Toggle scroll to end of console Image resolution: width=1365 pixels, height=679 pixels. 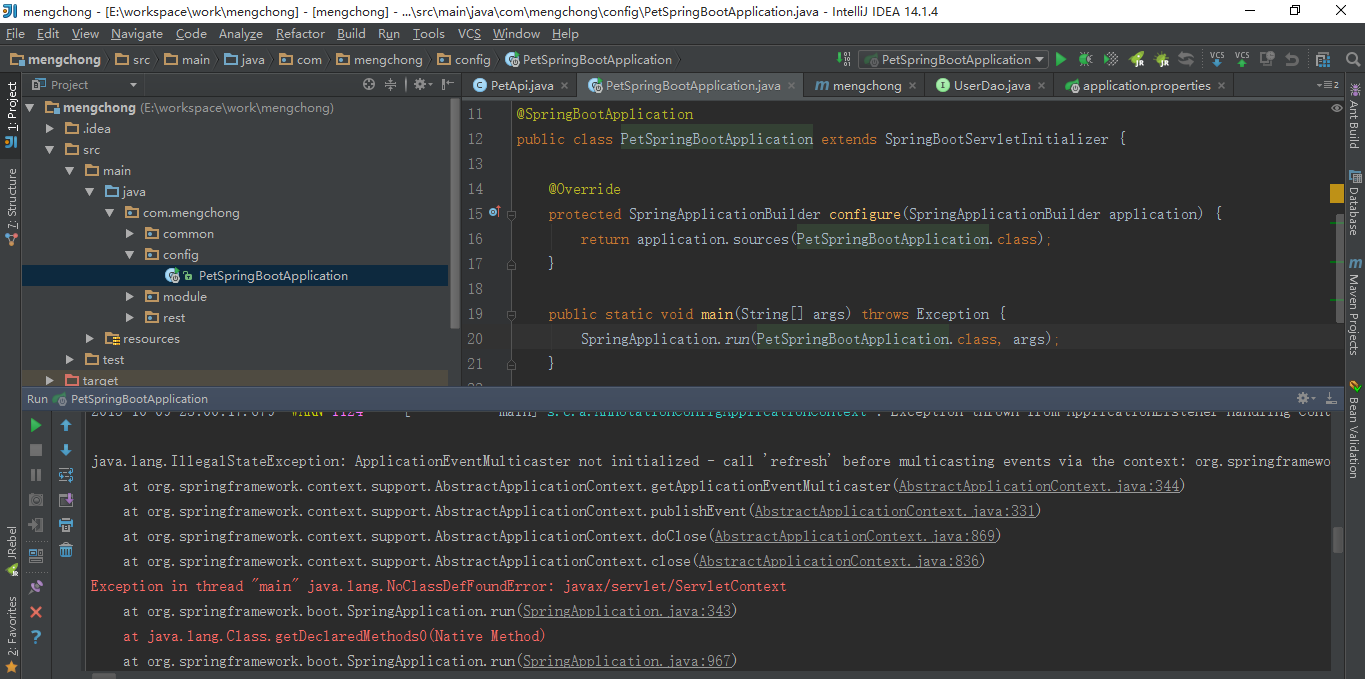point(66,499)
